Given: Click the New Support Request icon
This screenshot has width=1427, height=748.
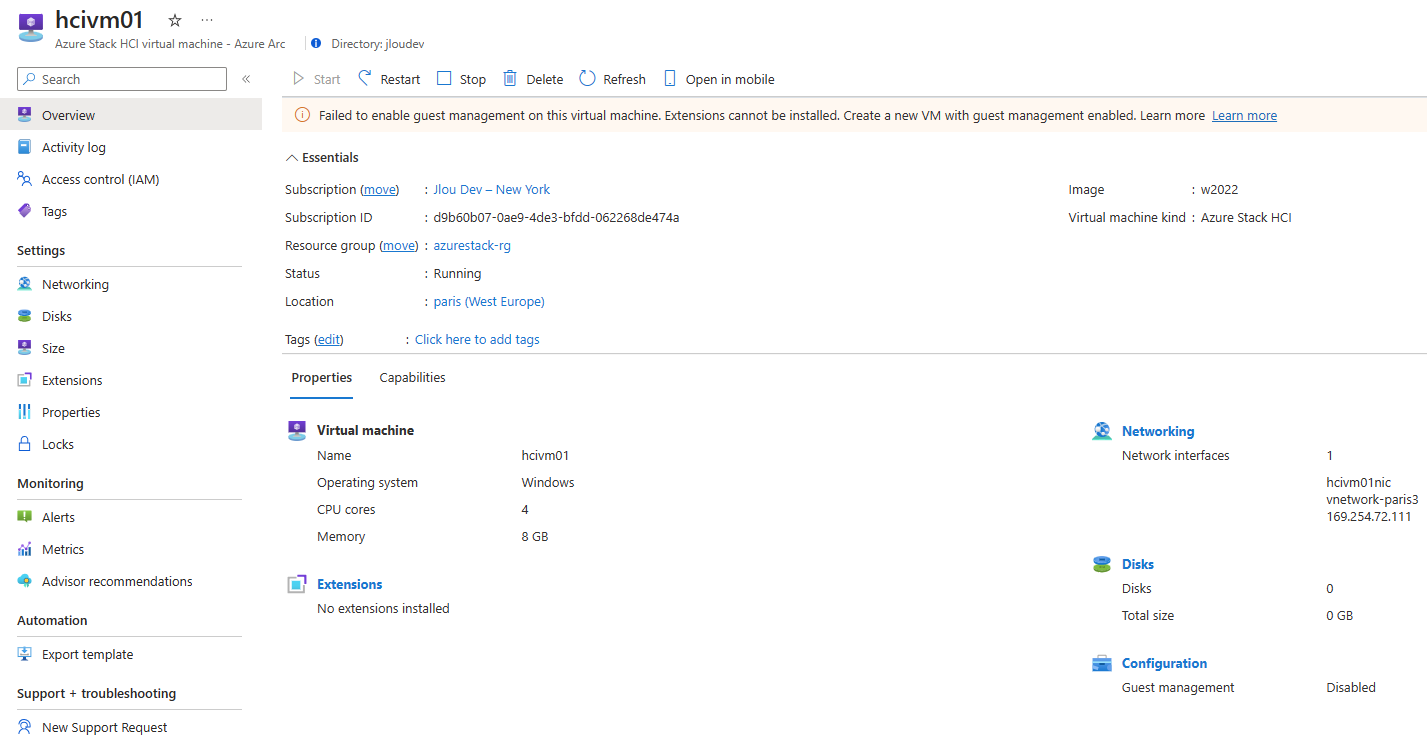Looking at the screenshot, I should point(25,728).
